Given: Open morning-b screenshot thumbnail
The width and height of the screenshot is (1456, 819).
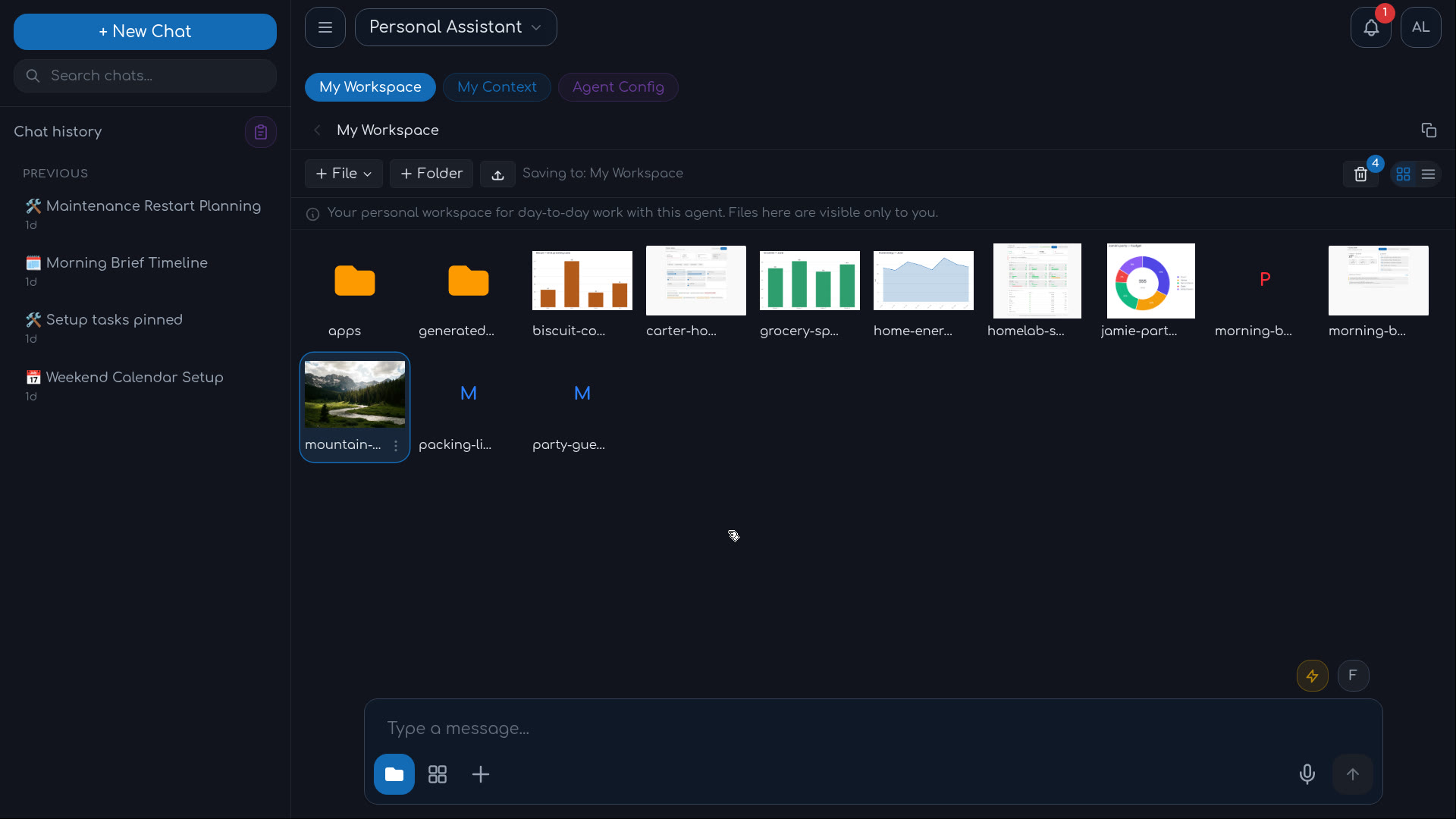Looking at the screenshot, I should tap(1379, 281).
